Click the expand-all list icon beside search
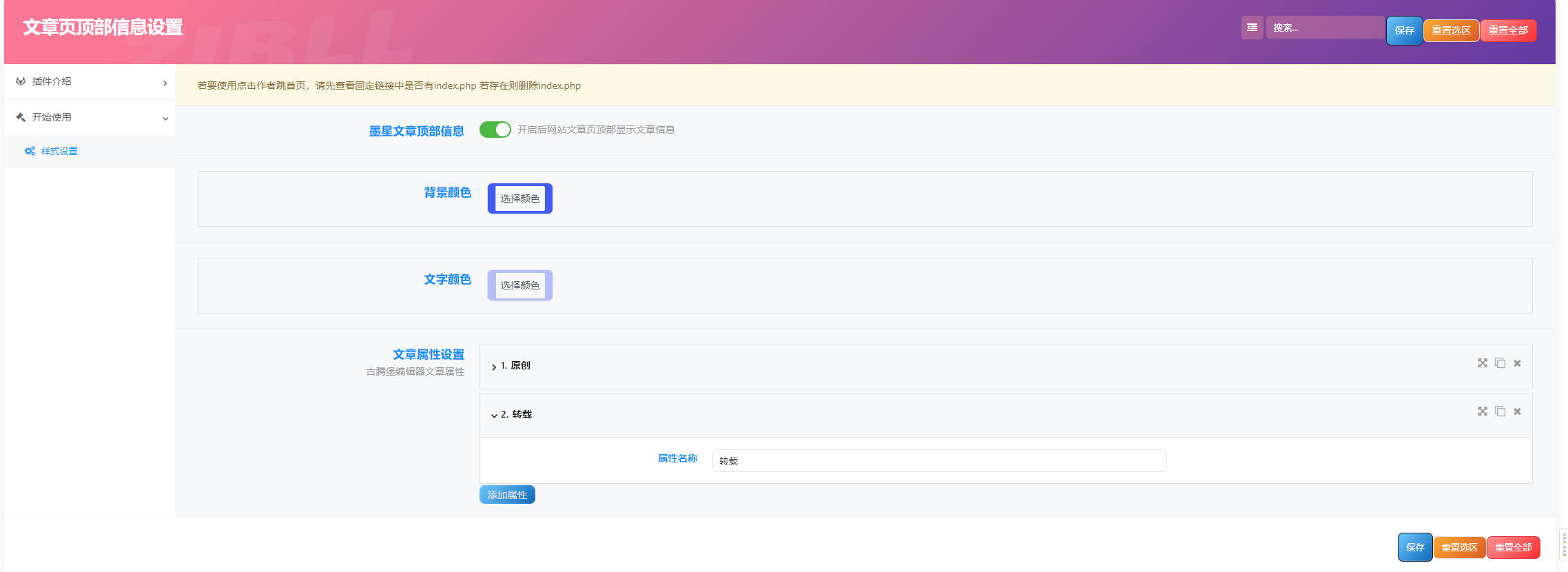The height and width of the screenshot is (572, 1568). click(x=1252, y=28)
